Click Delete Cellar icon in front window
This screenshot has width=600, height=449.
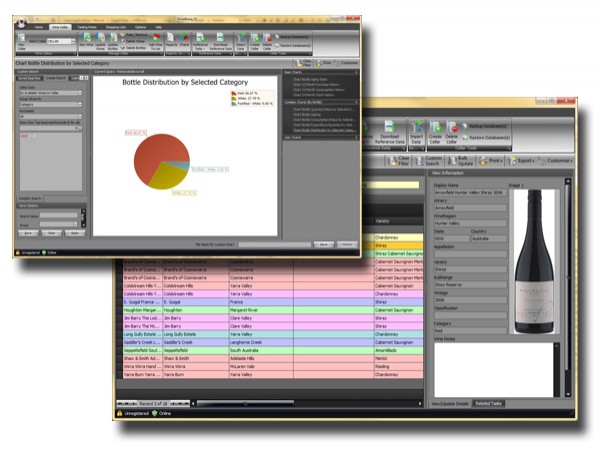pyautogui.click(x=267, y=41)
